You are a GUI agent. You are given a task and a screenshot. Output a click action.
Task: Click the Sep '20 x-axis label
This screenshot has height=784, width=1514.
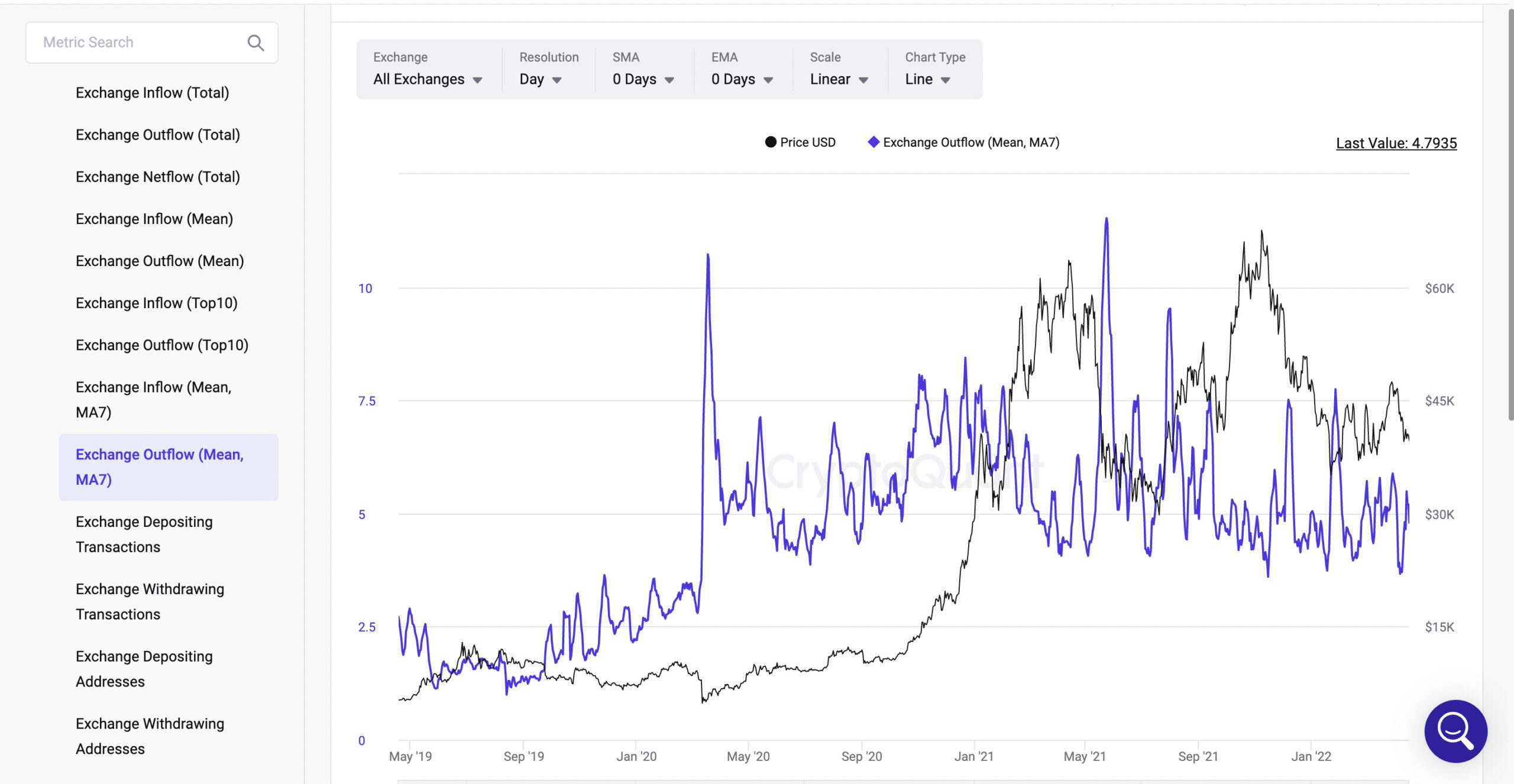862,756
